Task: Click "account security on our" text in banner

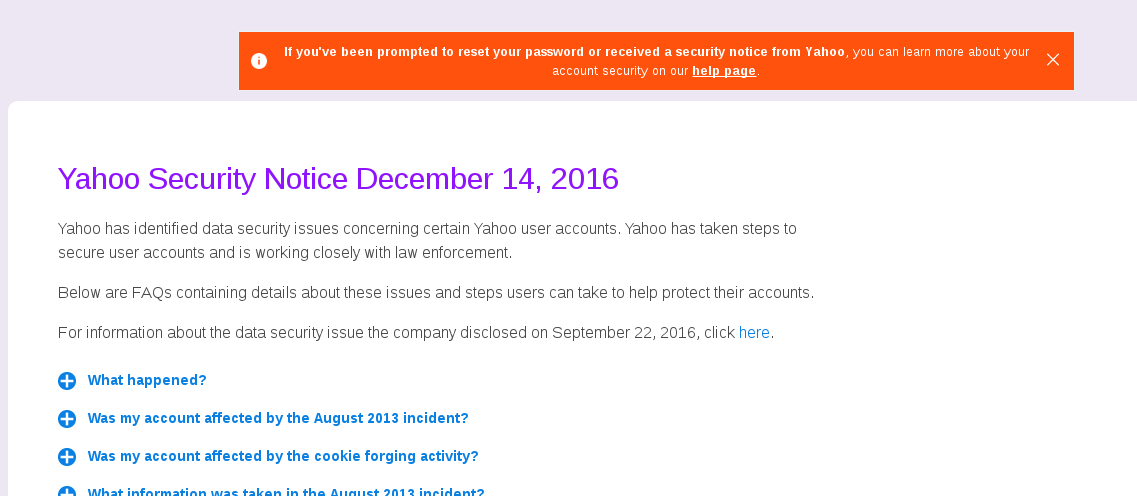Action: (x=620, y=71)
